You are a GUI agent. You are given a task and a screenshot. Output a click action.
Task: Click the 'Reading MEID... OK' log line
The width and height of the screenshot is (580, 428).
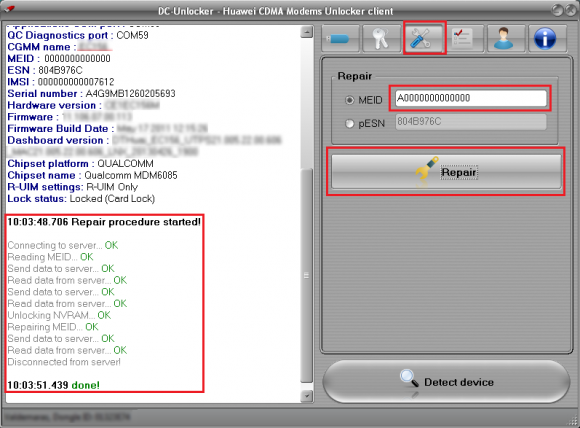pos(50,257)
